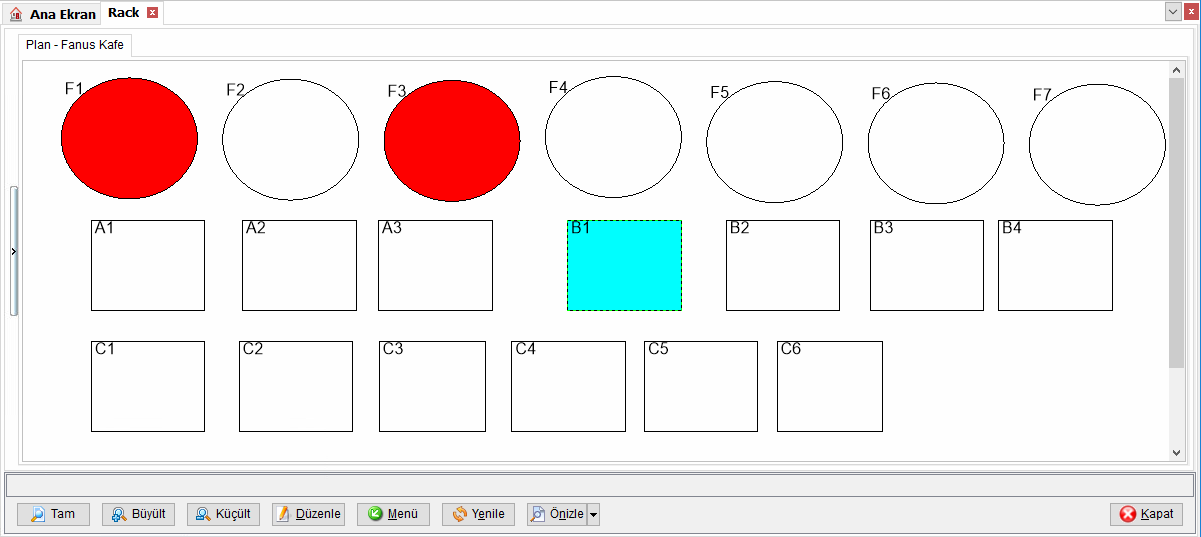Close the Rack tab with red X

point(152,13)
